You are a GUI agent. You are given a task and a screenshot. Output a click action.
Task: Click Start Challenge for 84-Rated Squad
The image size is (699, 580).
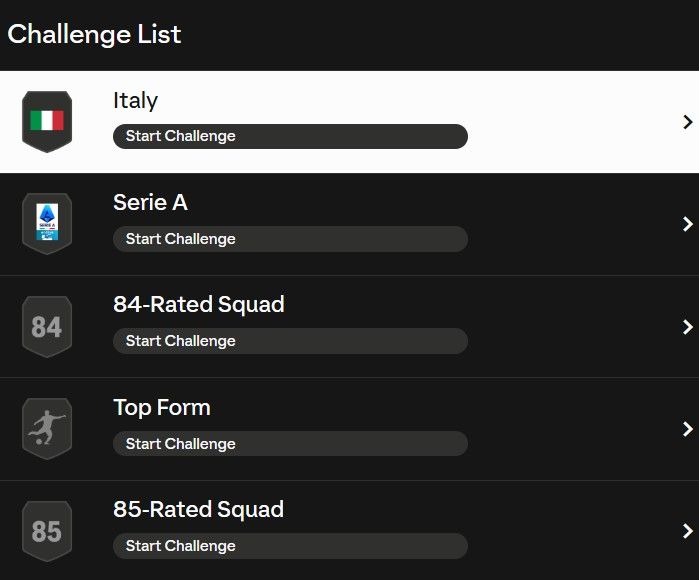[x=289, y=341]
